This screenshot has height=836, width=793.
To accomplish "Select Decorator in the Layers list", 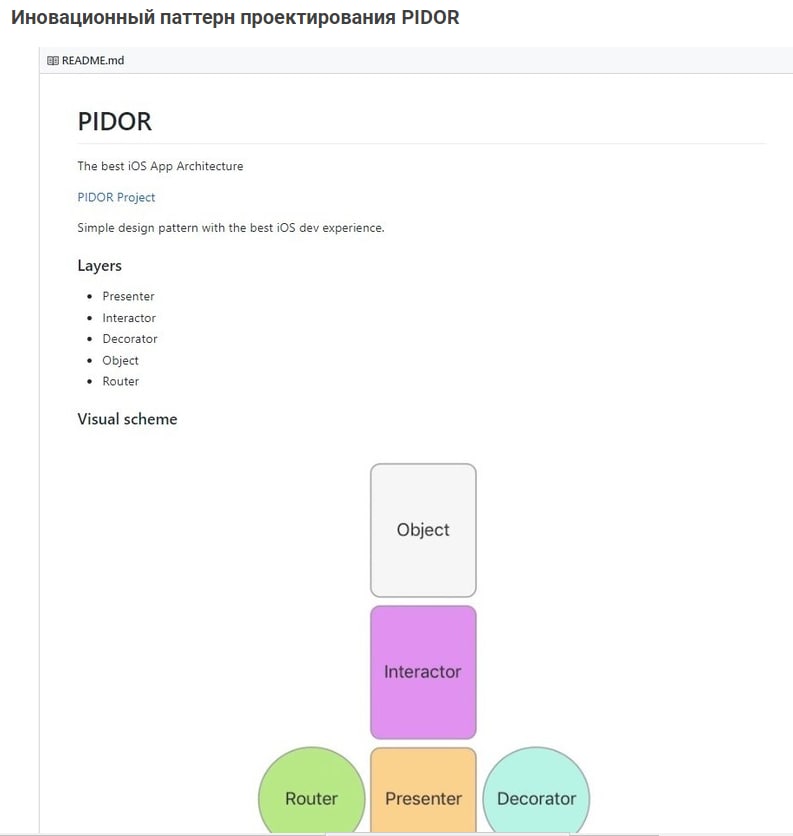I will (x=130, y=339).
